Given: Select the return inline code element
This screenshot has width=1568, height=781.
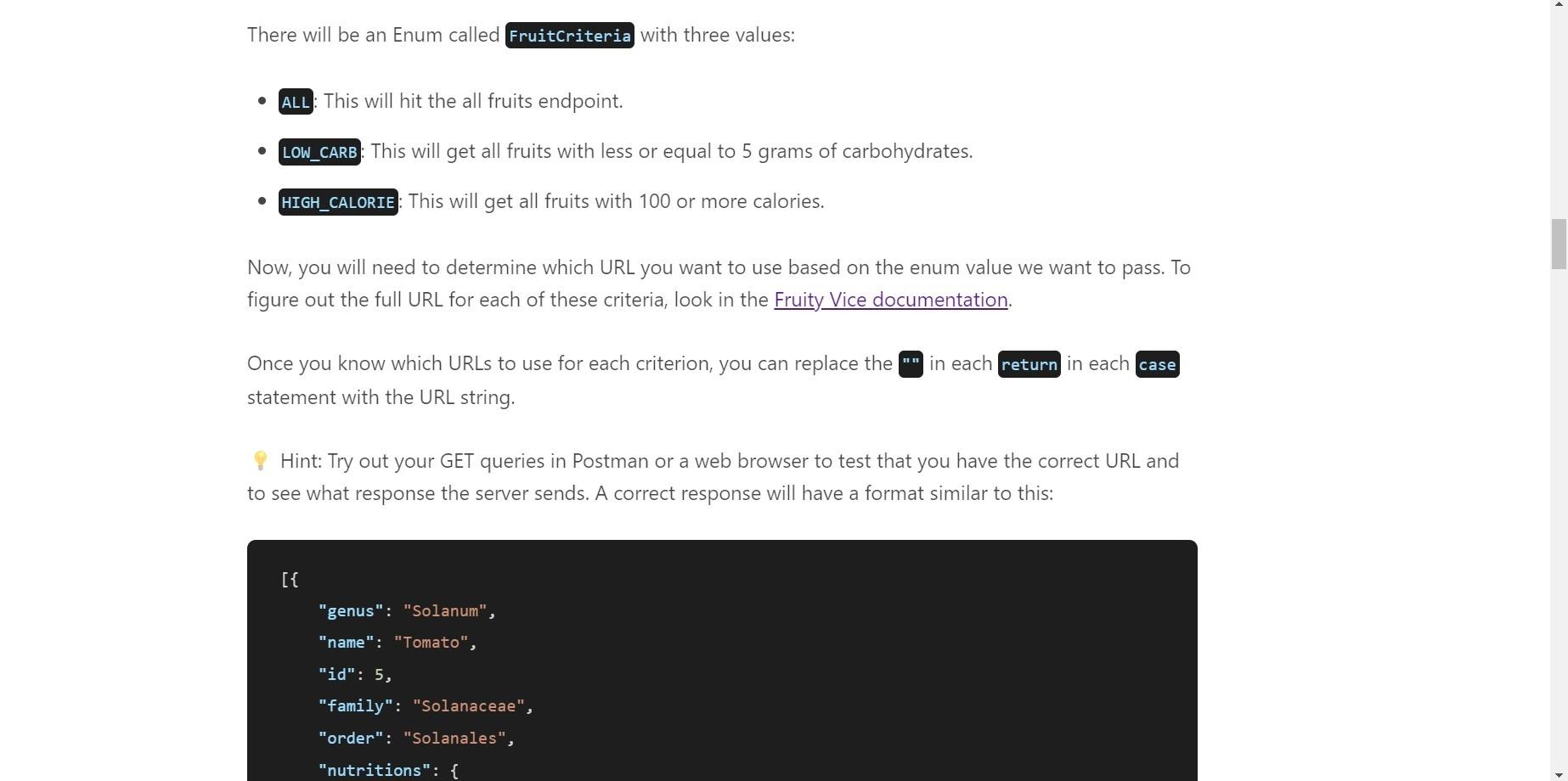Looking at the screenshot, I should 1029,364.
